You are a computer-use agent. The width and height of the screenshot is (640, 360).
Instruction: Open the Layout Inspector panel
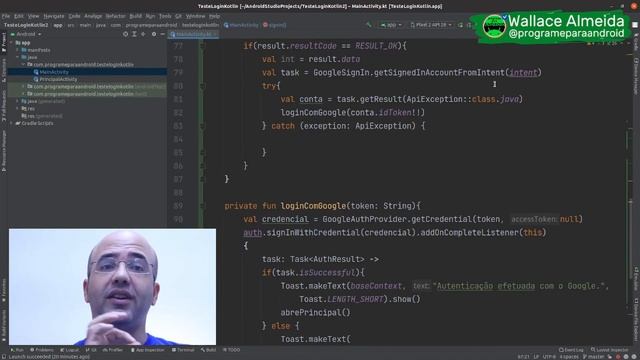609,350
